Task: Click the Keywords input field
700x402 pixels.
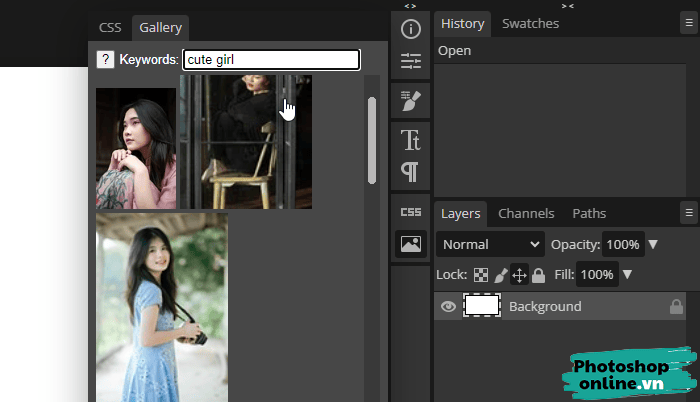Action: (x=271, y=59)
